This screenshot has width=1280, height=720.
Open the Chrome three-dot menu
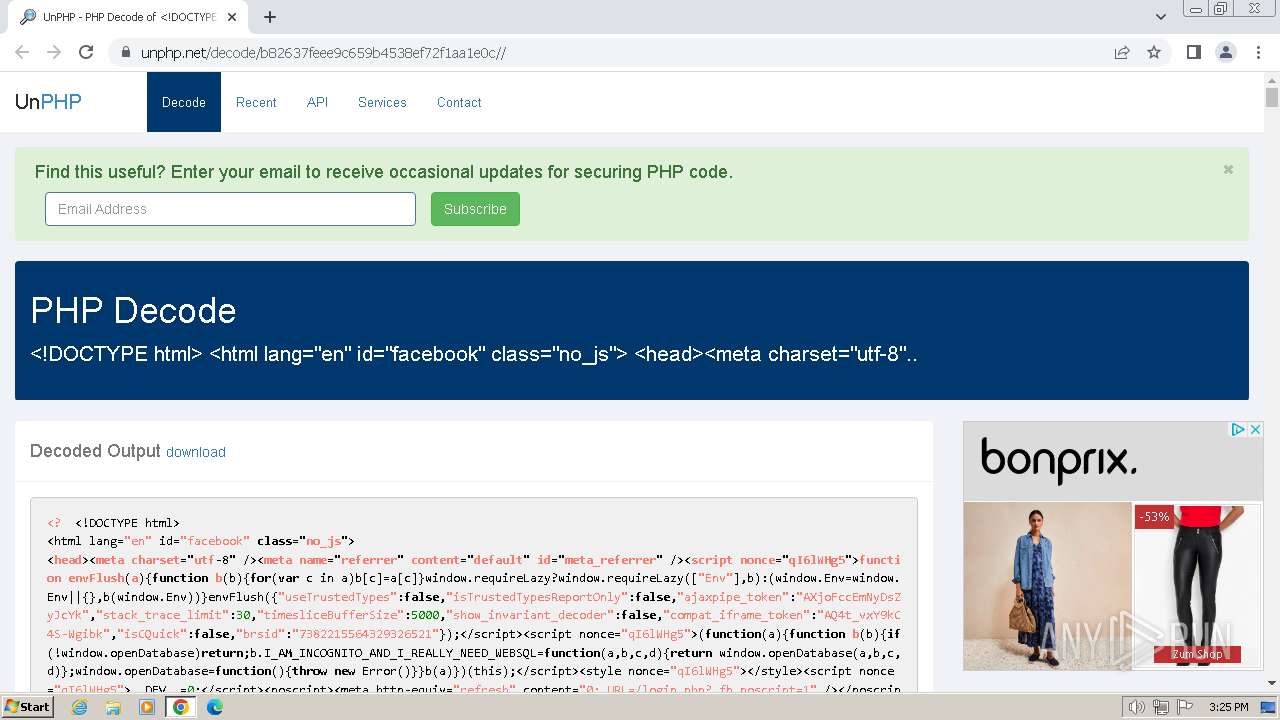click(1258, 52)
